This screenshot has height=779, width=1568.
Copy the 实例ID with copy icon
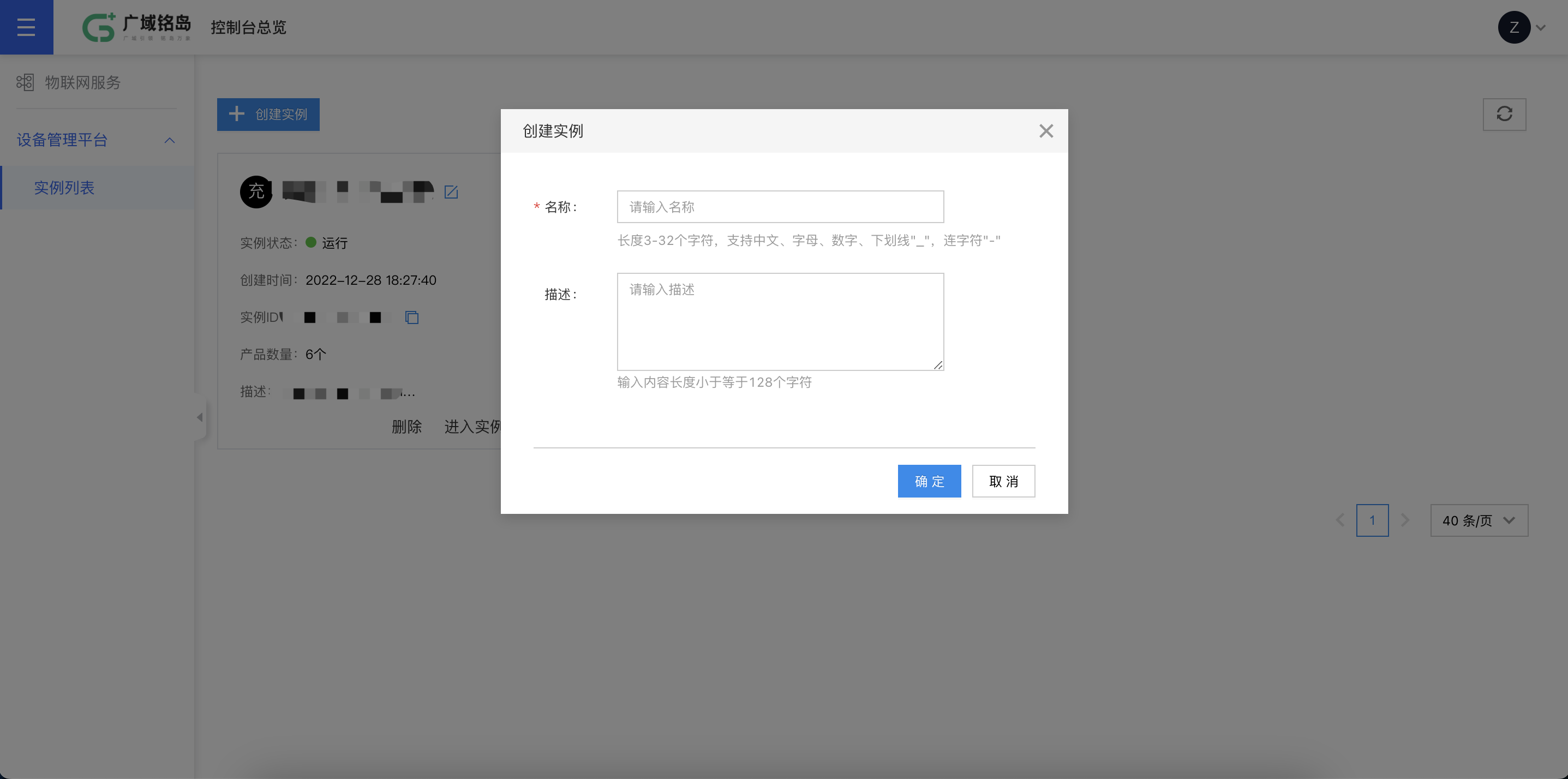[412, 317]
